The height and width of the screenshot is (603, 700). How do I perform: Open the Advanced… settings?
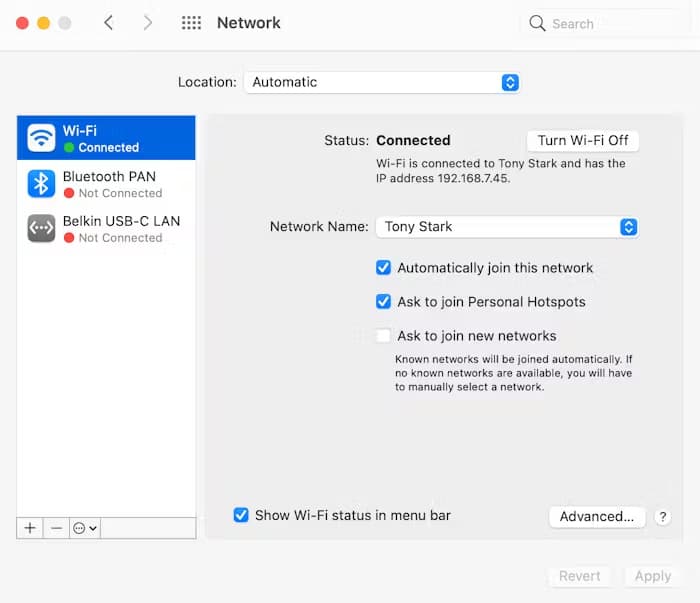[x=597, y=516]
